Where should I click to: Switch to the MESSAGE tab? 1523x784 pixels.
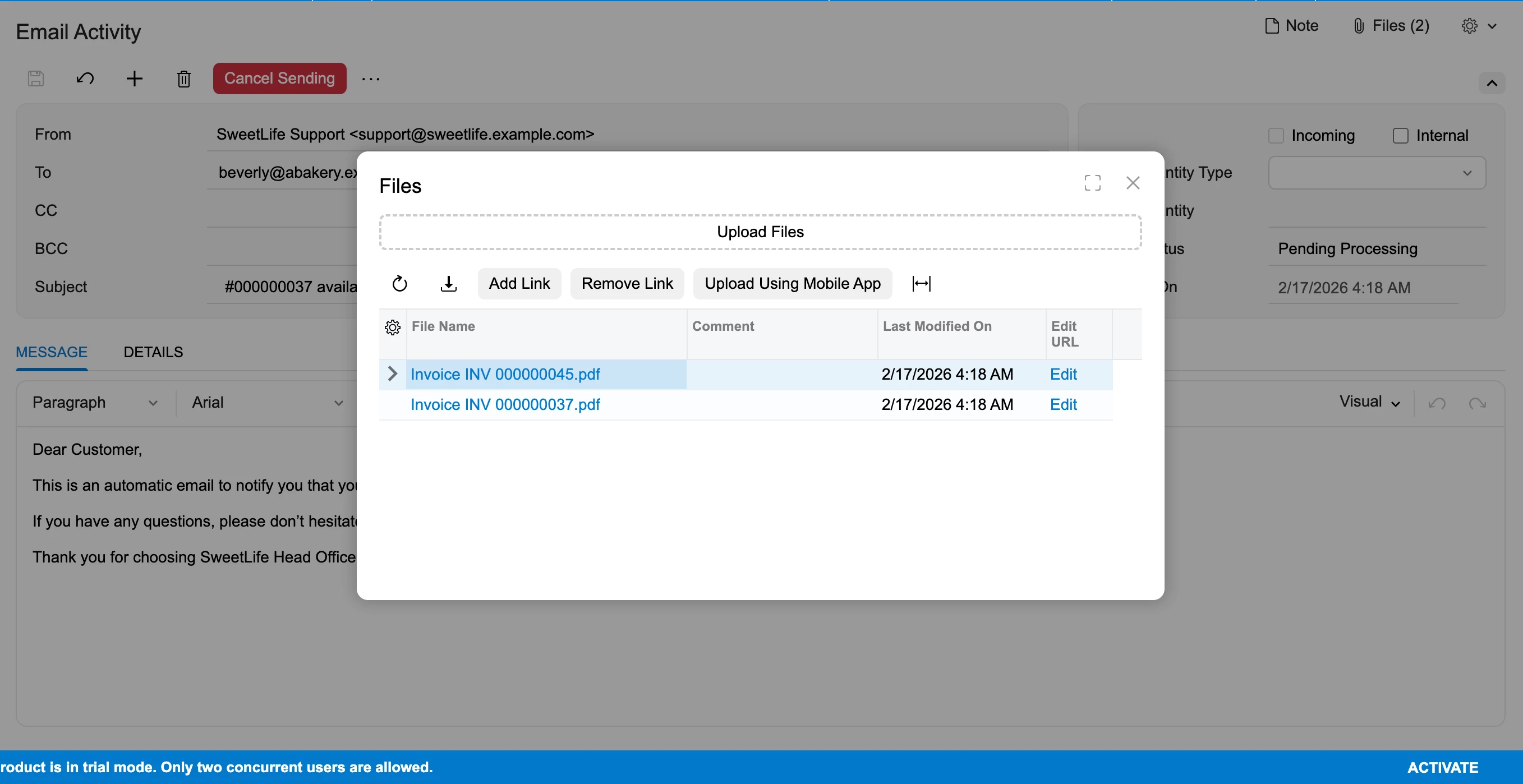(52, 352)
